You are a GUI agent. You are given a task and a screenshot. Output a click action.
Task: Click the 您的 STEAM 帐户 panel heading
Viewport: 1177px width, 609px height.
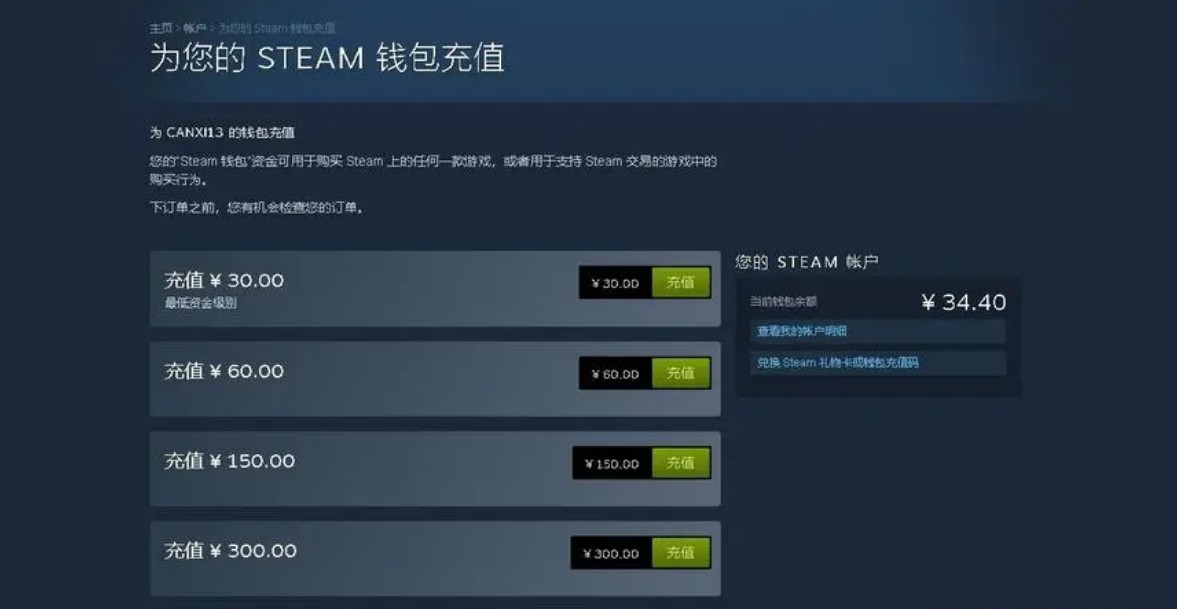[x=807, y=262]
